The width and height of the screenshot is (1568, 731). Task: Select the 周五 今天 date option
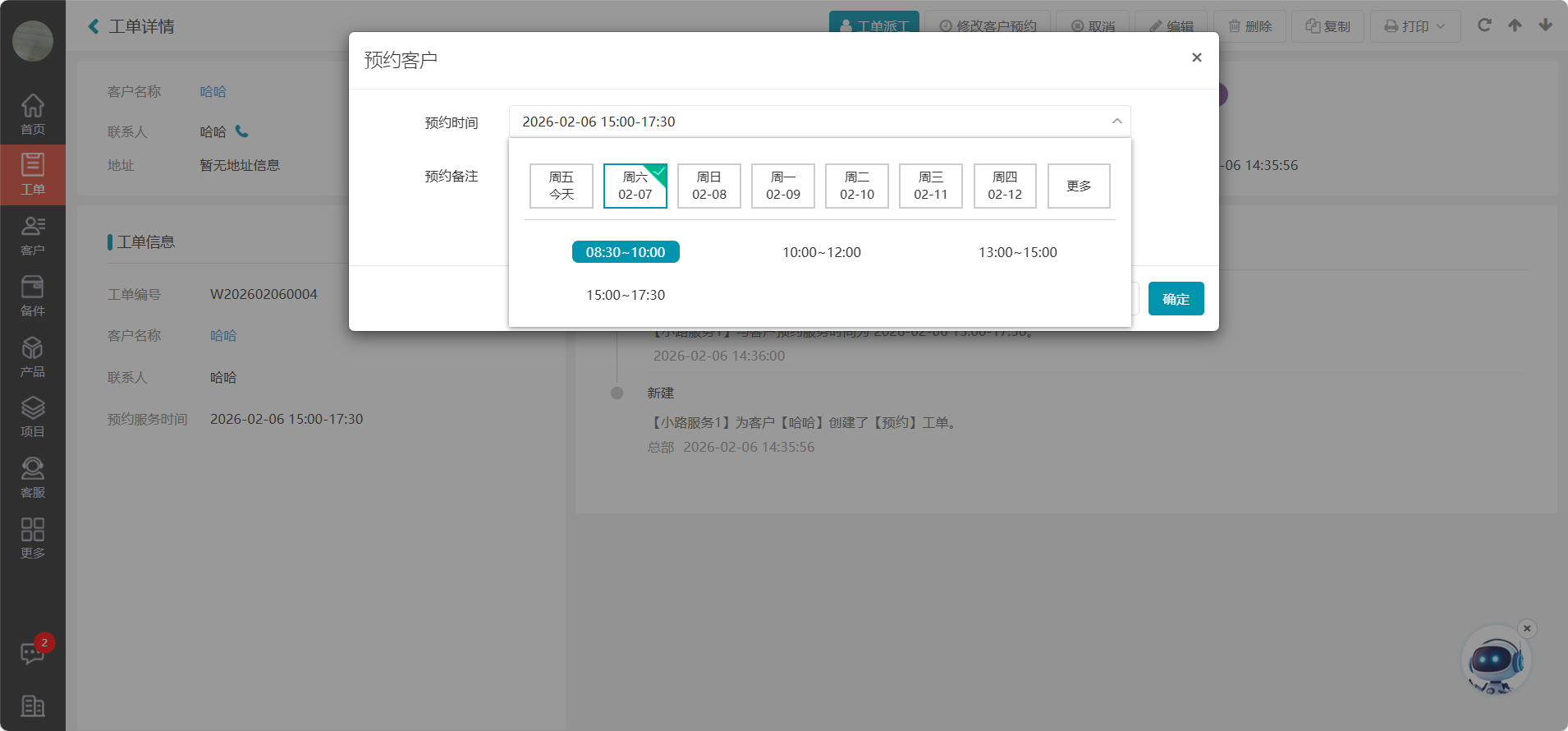tap(562, 186)
